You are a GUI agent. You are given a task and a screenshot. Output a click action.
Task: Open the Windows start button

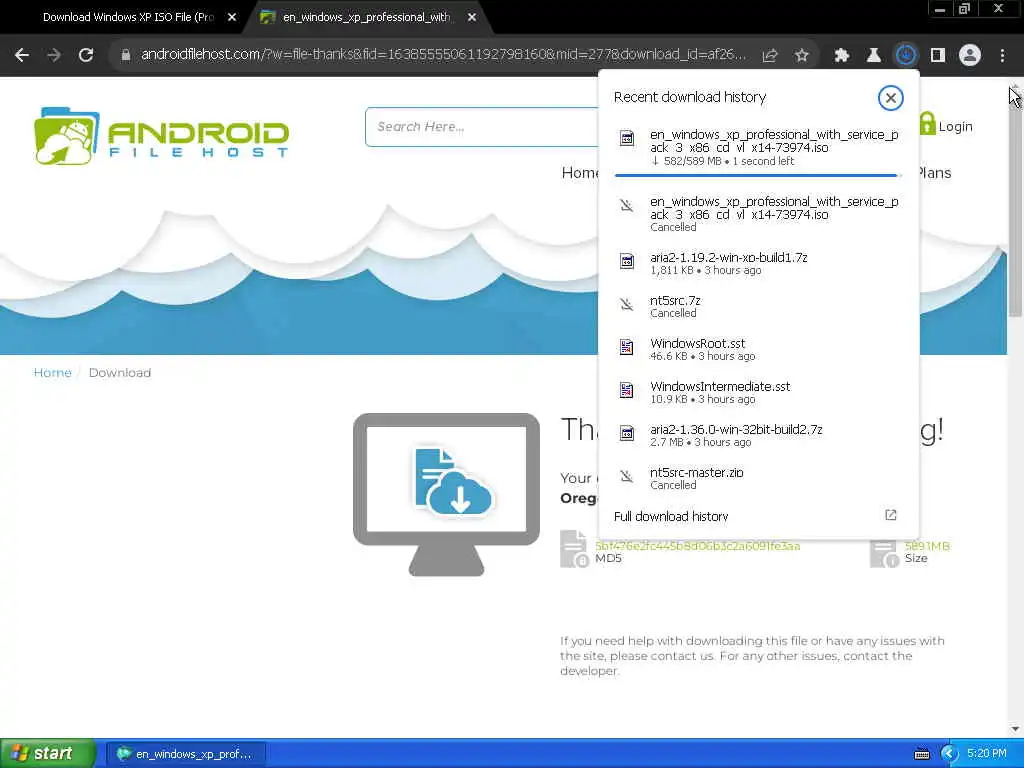pos(47,753)
